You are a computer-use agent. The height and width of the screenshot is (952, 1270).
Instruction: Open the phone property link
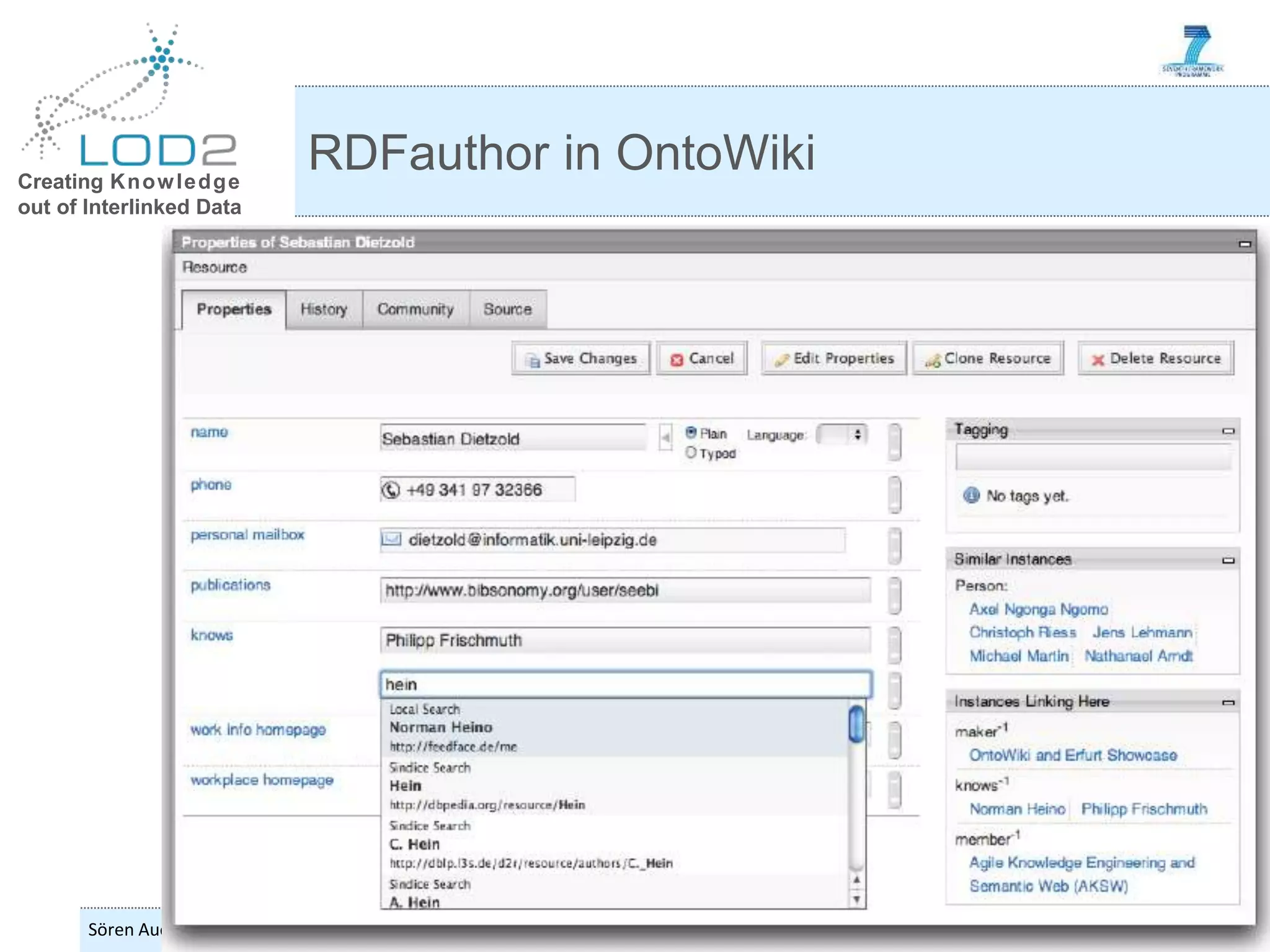211,485
